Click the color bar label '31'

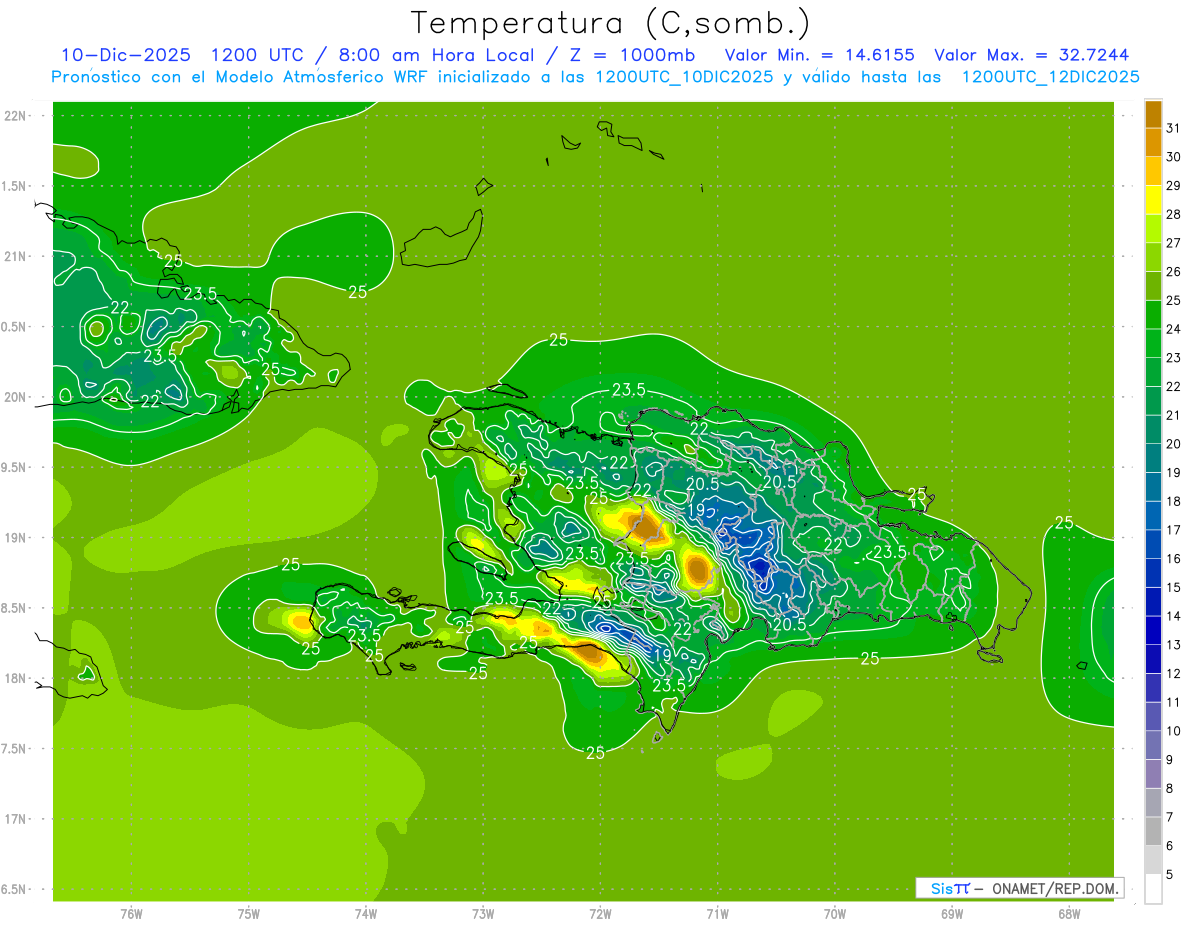click(1174, 128)
